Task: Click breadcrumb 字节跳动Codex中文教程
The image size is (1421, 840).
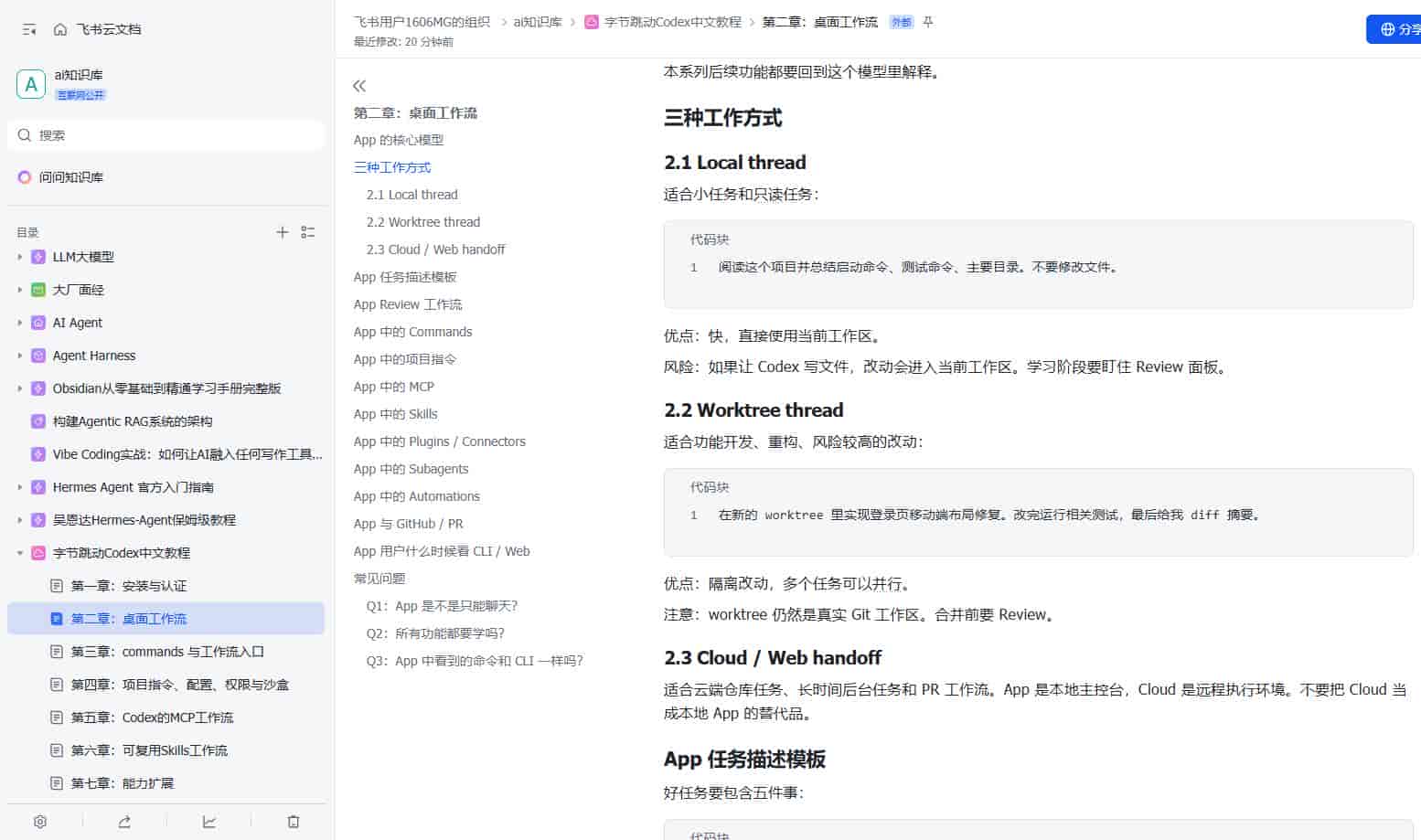Action: [672, 22]
